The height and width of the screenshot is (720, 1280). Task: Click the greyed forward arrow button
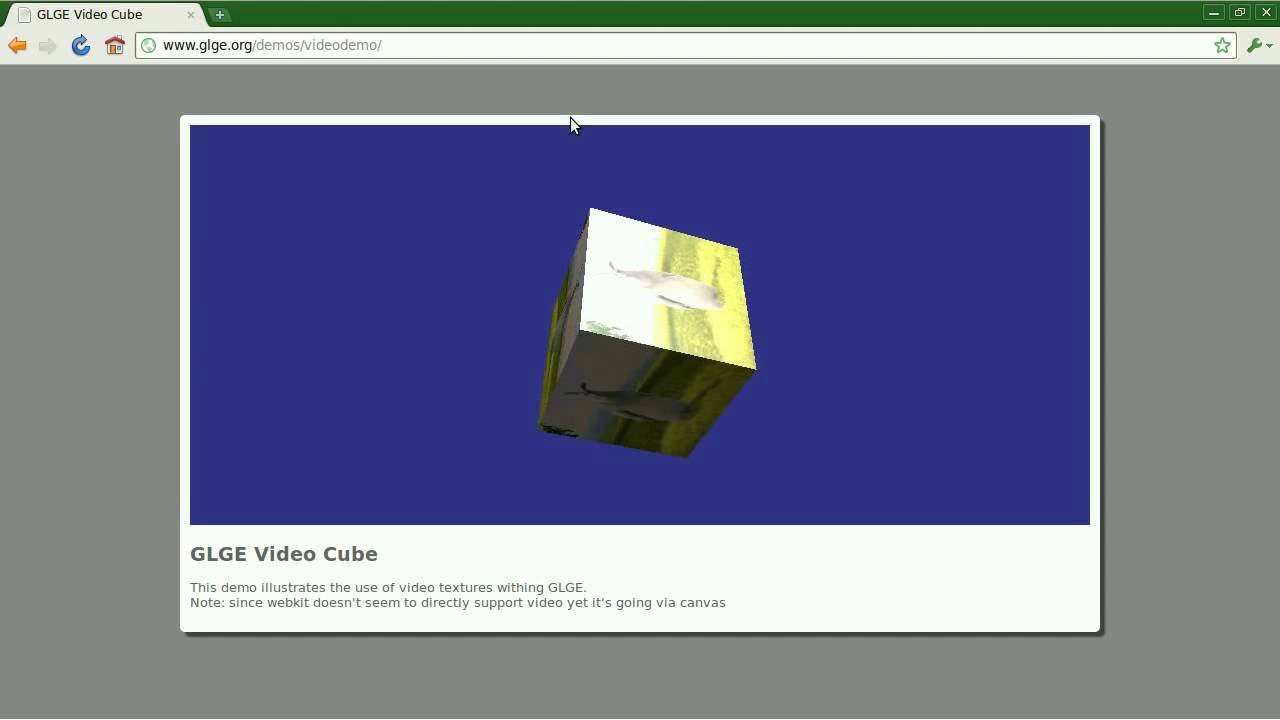(47, 45)
